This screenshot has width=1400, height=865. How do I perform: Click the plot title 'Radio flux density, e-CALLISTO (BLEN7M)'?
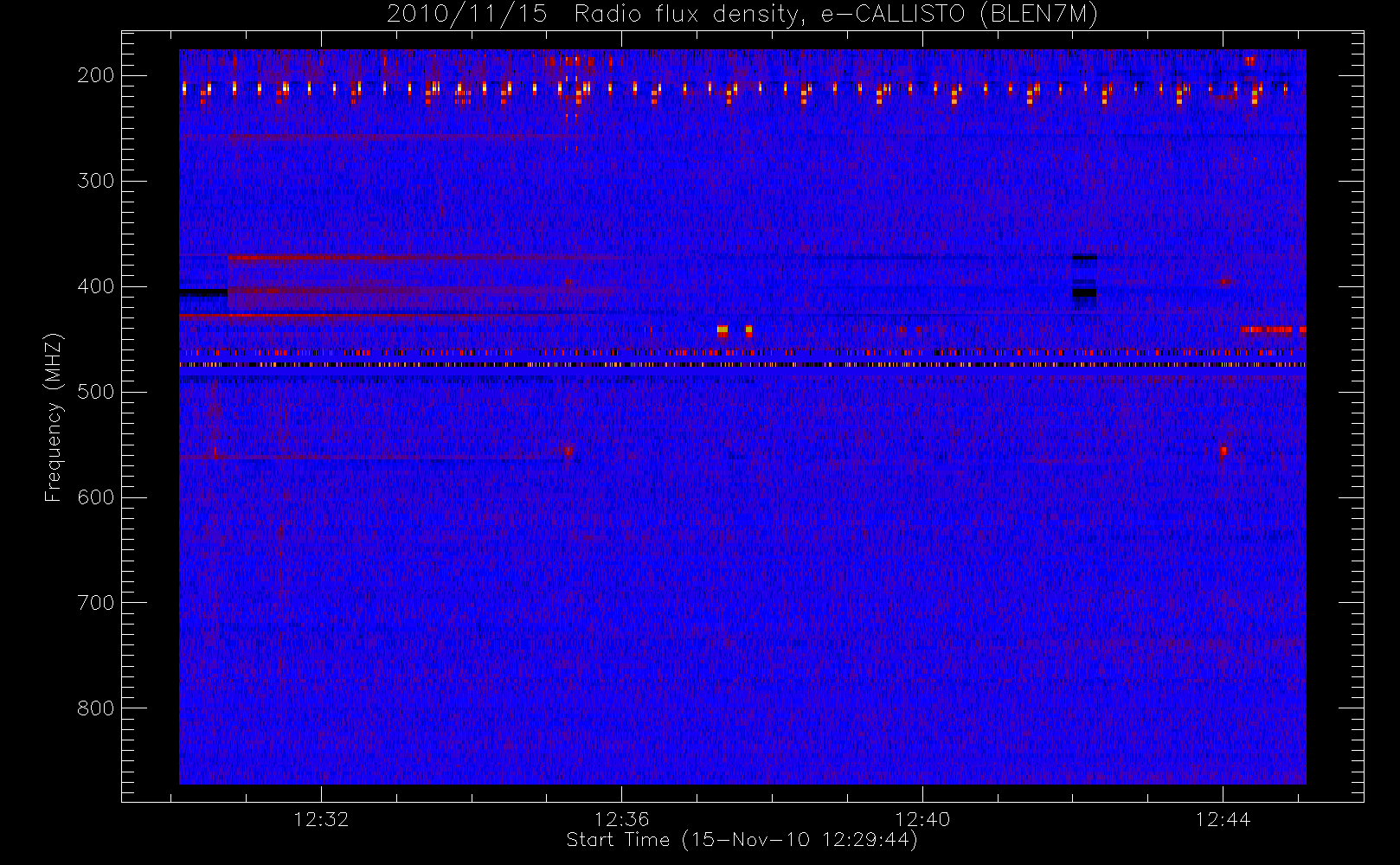tap(836, 15)
